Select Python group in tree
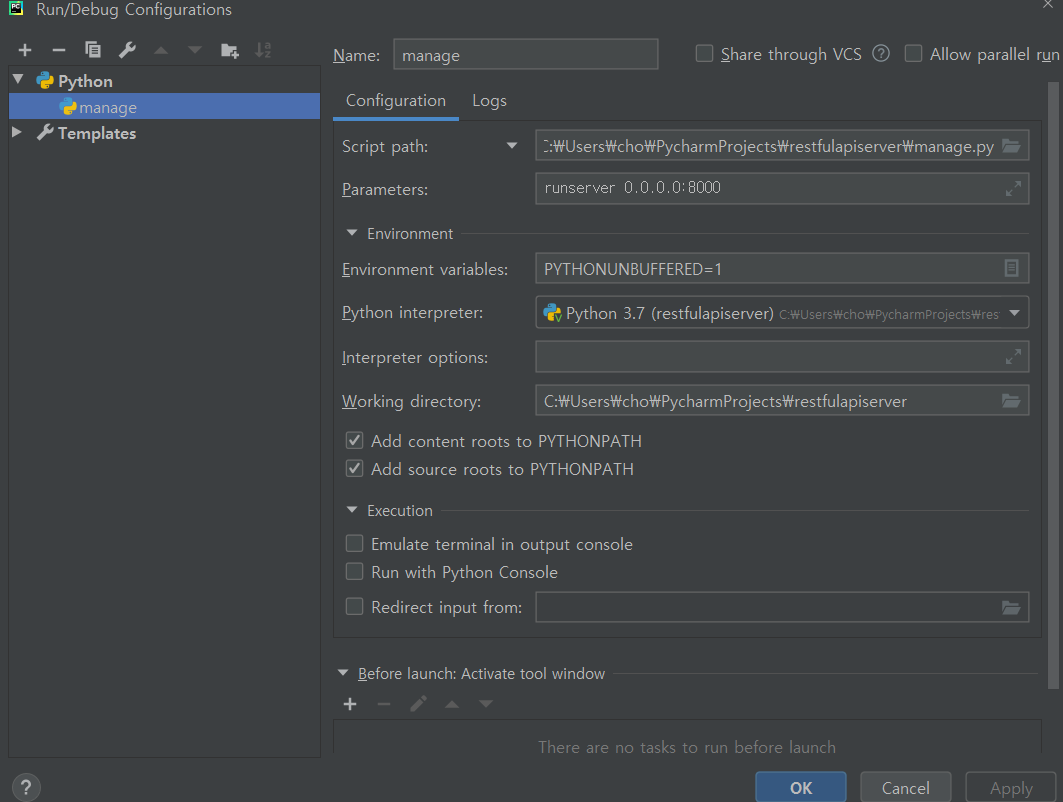This screenshot has width=1063, height=802. coord(85,81)
